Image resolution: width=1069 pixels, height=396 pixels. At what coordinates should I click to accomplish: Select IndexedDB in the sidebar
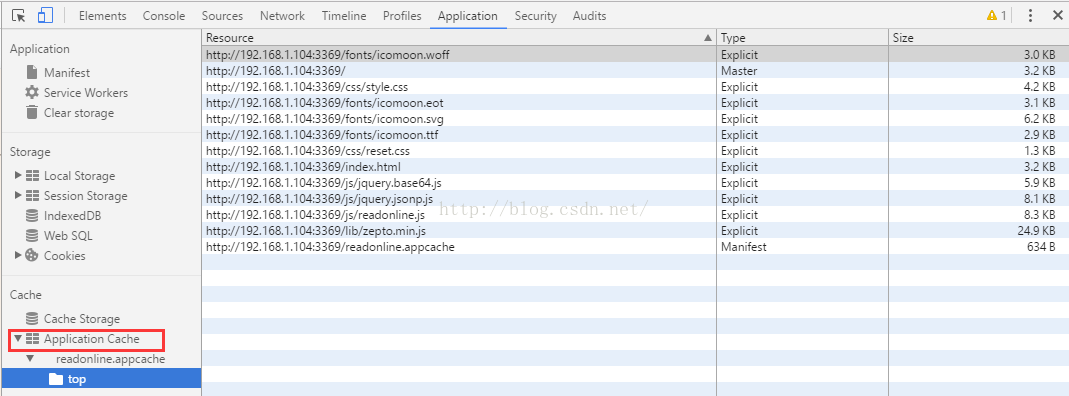73,215
